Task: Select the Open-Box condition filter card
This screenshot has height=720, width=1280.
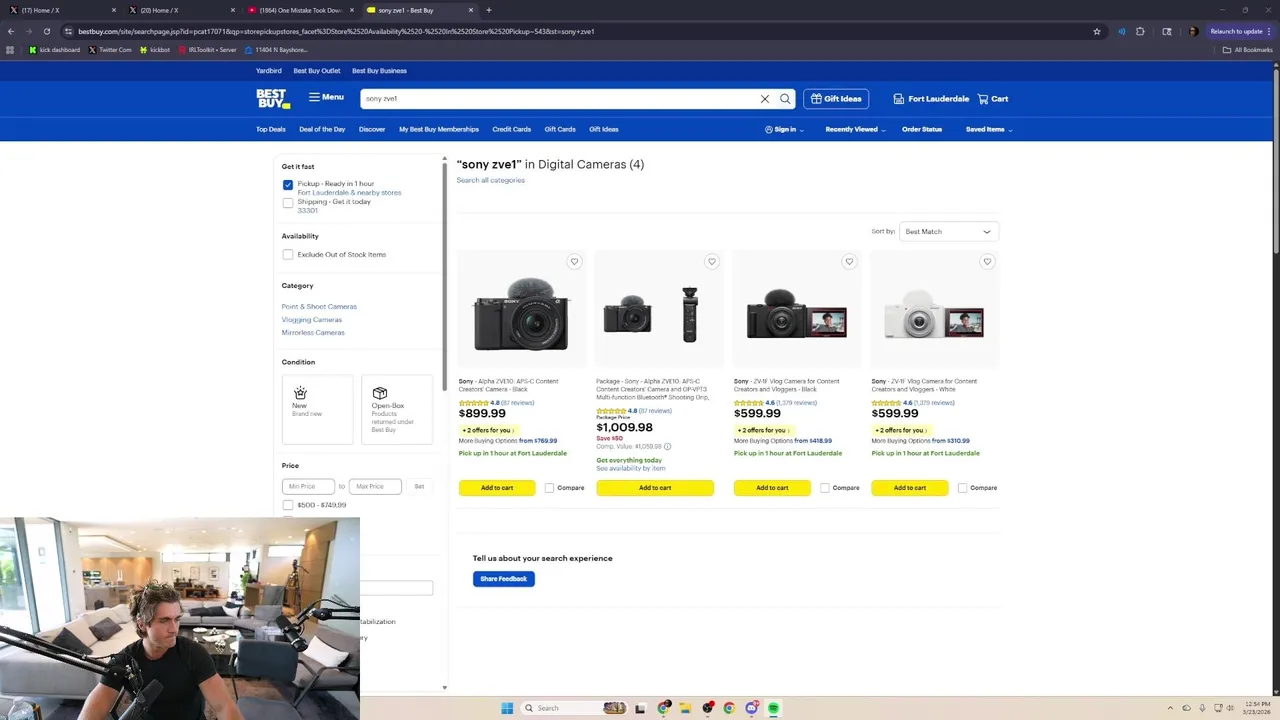Action: (x=397, y=409)
